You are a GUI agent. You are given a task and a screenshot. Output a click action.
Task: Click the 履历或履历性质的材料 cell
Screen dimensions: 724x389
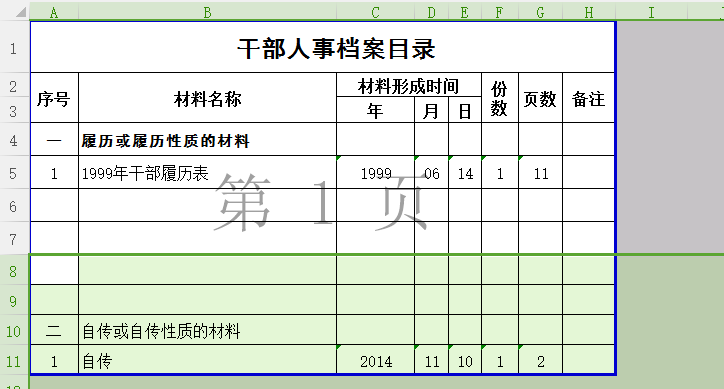[207, 140]
